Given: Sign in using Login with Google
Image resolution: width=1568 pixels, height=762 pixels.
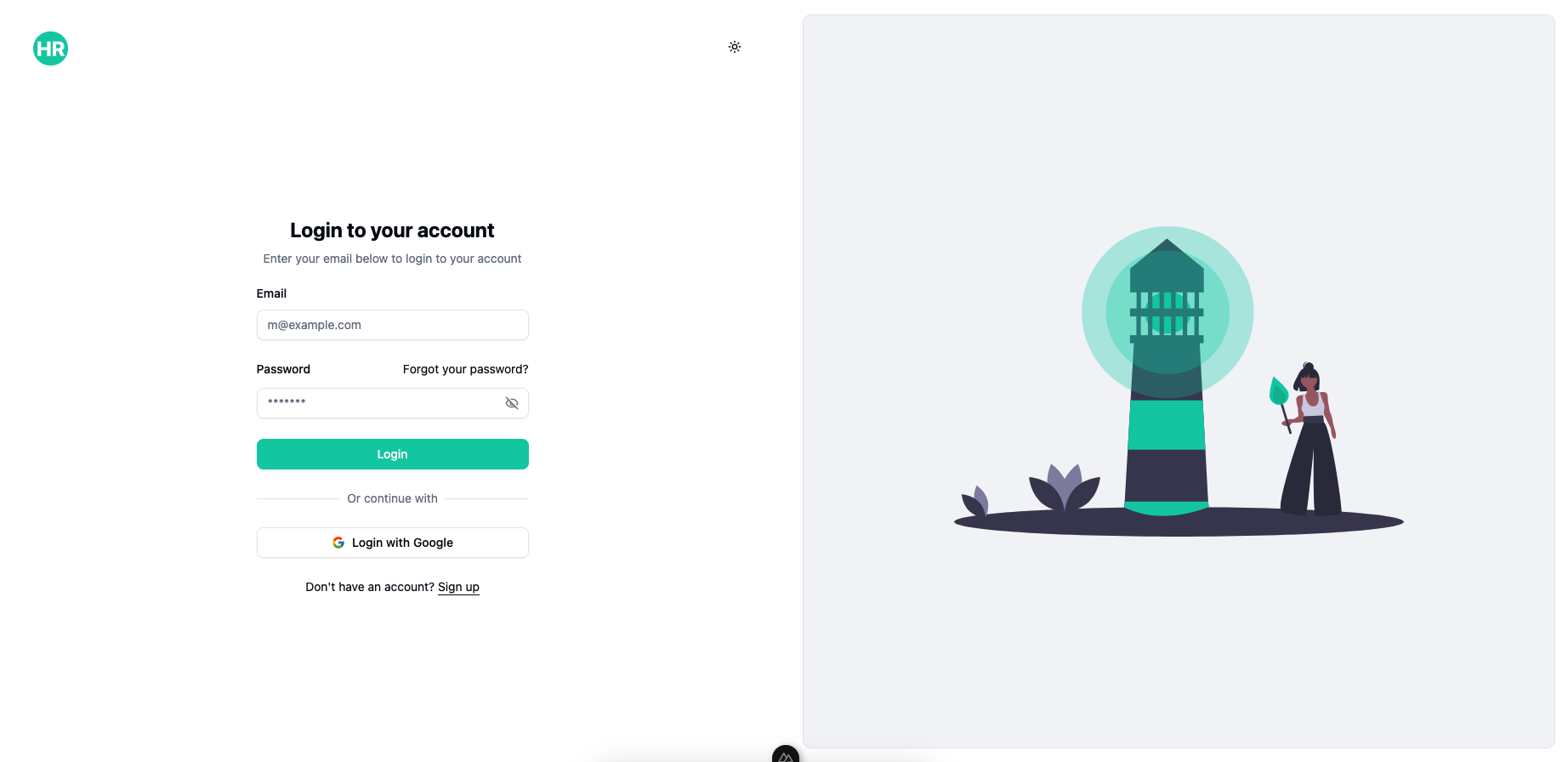Looking at the screenshot, I should [x=392, y=543].
